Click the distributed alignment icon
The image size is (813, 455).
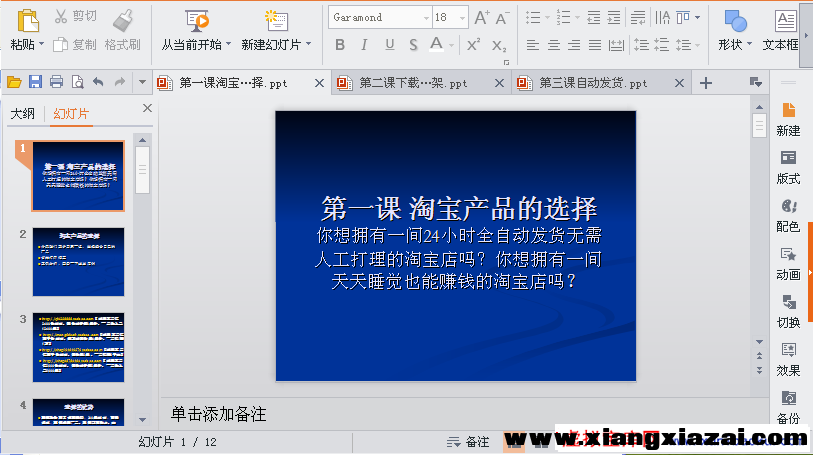point(616,46)
